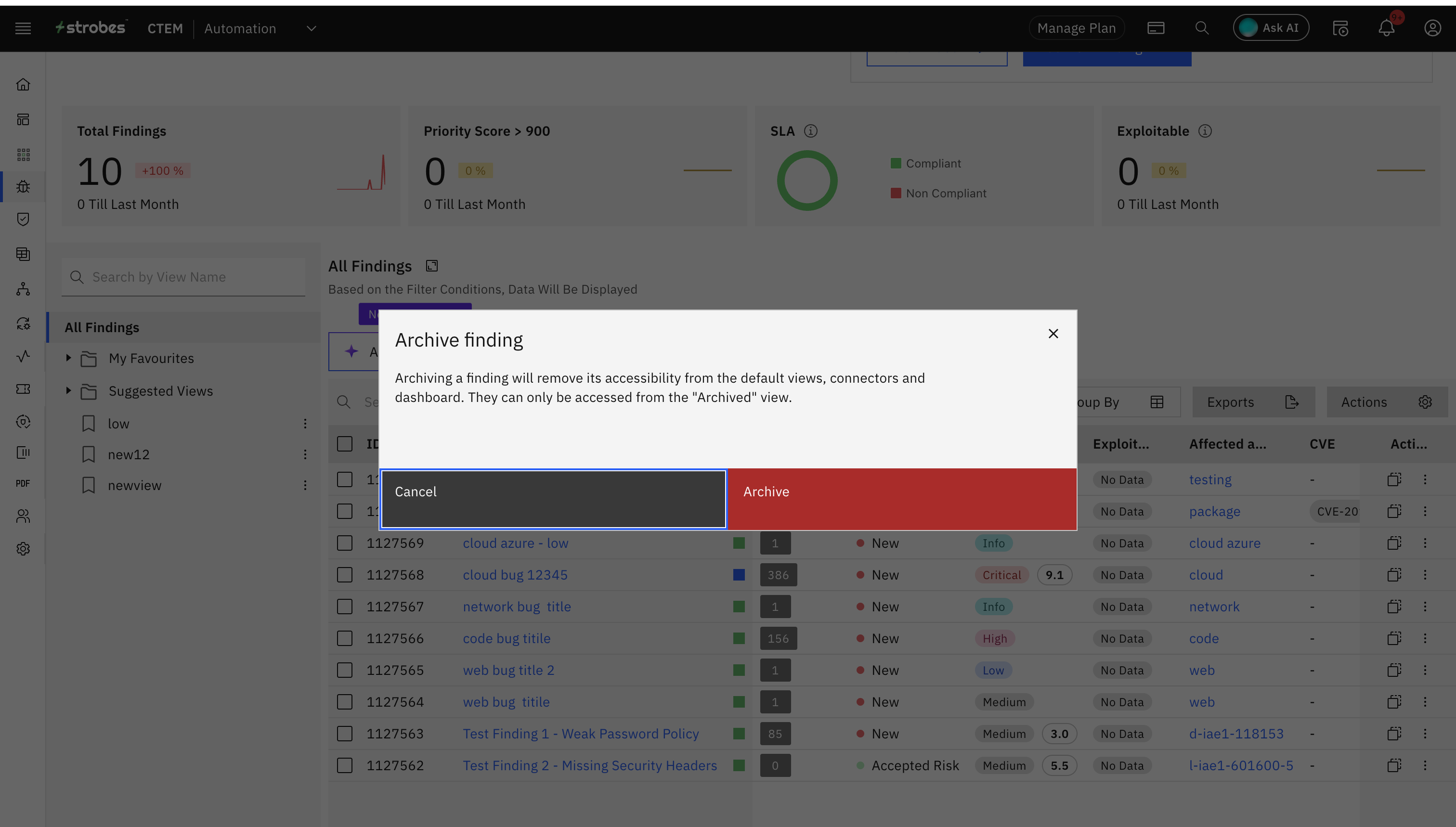Select the new12 saved view
This screenshot has height=827, width=1456.
(129, 454)
